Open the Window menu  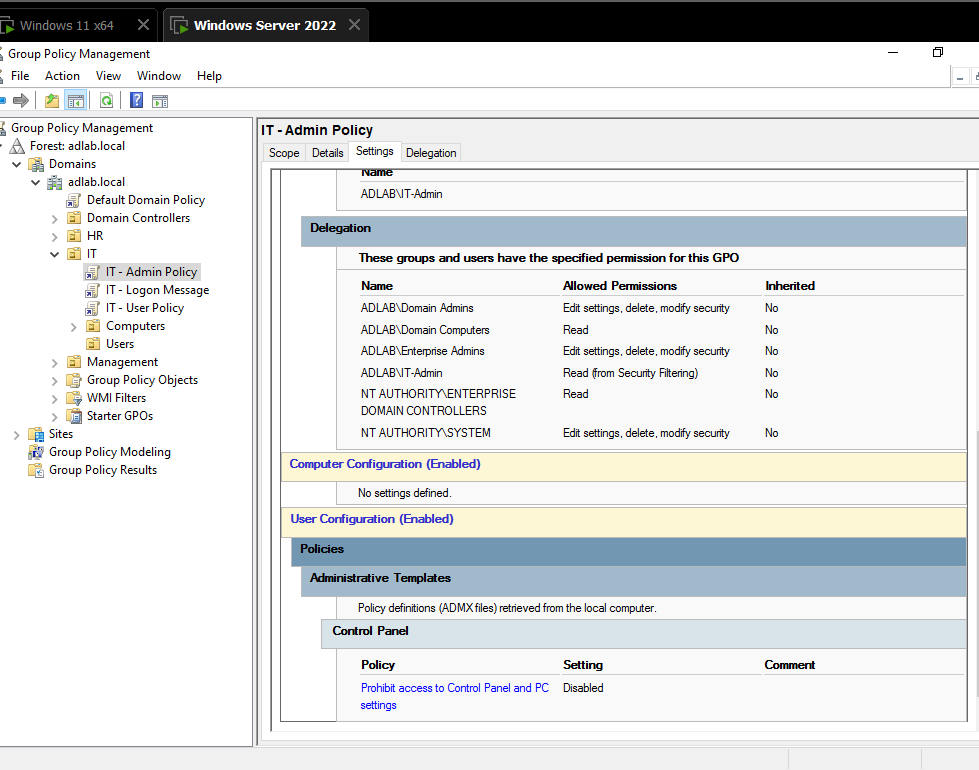tap(159, 76)
